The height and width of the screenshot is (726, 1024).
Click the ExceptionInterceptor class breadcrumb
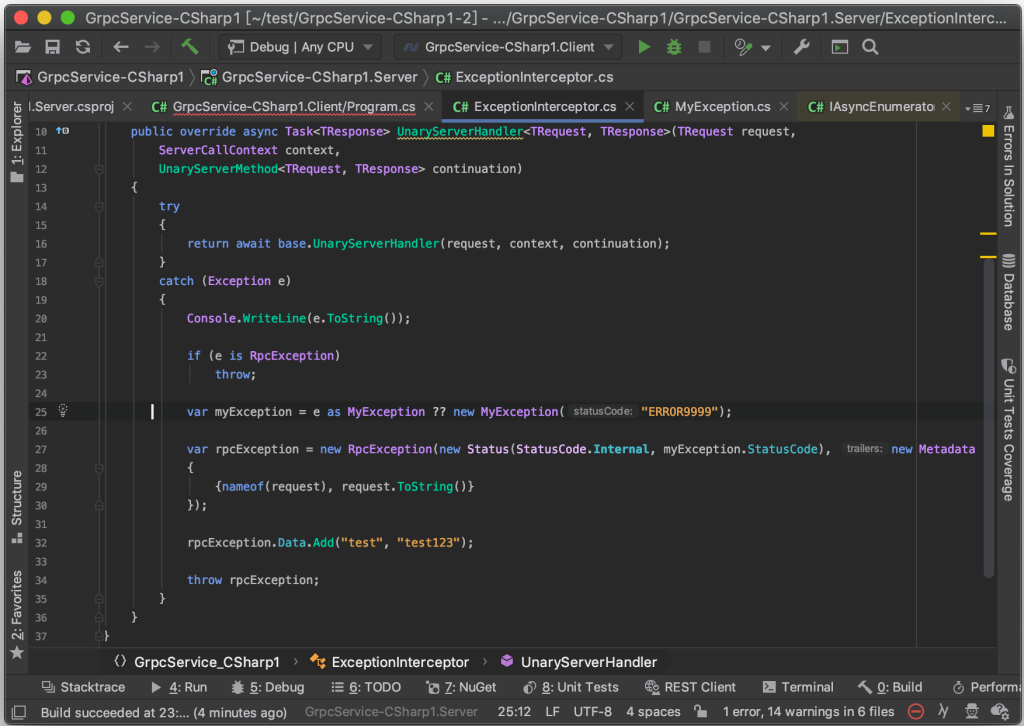pyautogui.click(x=389, y=662)
